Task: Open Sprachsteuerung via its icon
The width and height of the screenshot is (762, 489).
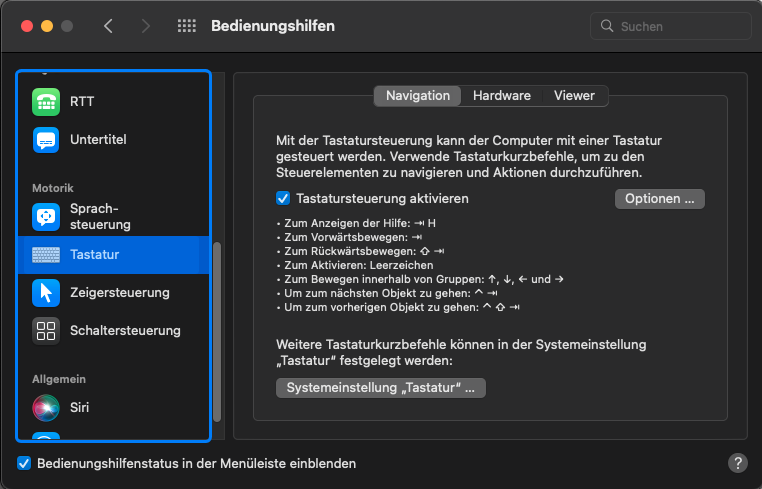Action: point(46,216)
